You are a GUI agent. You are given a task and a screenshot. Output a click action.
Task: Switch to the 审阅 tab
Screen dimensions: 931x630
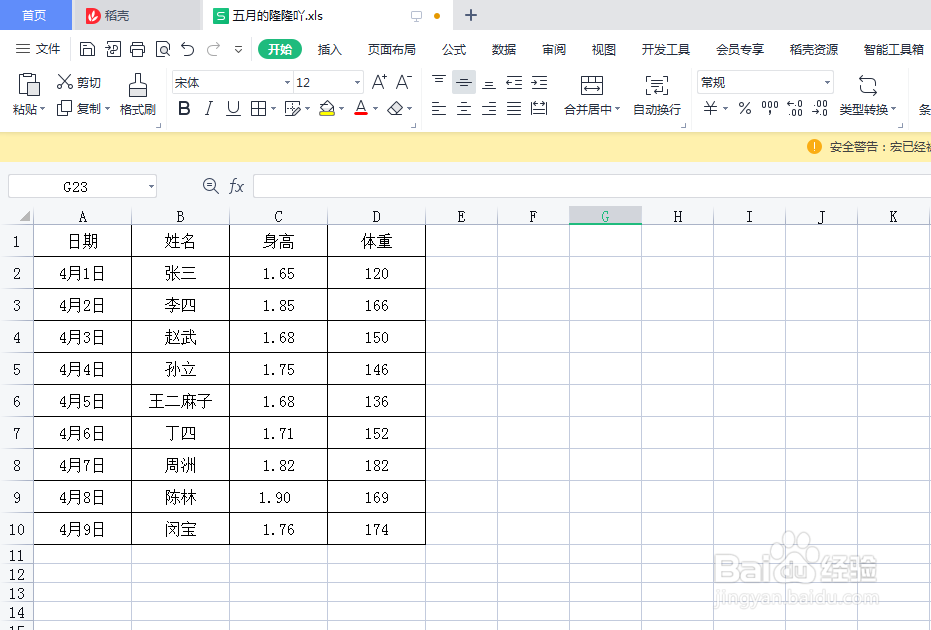[553, 49]
